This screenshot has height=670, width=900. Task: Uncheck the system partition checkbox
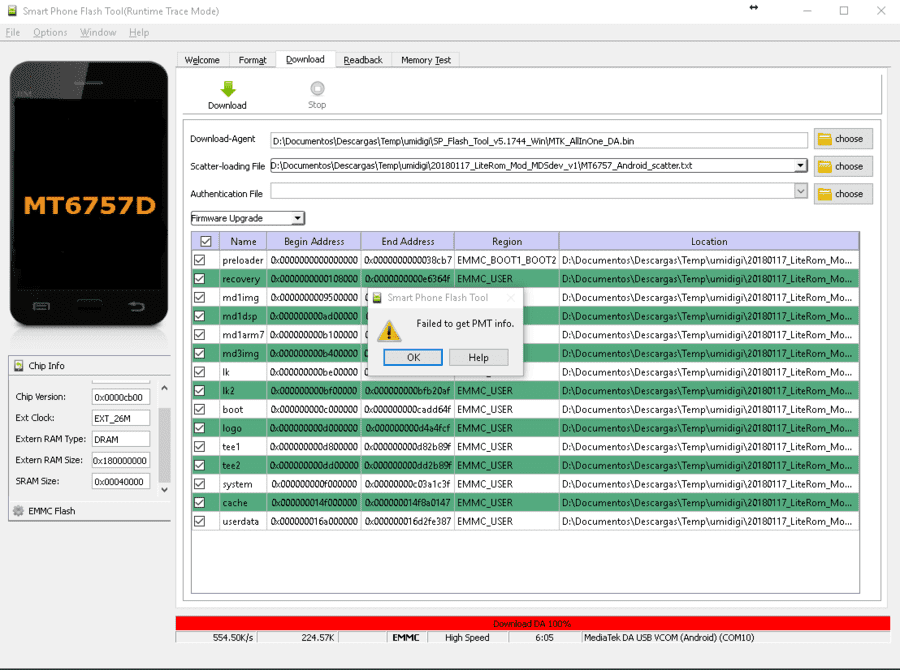(200, 484)
